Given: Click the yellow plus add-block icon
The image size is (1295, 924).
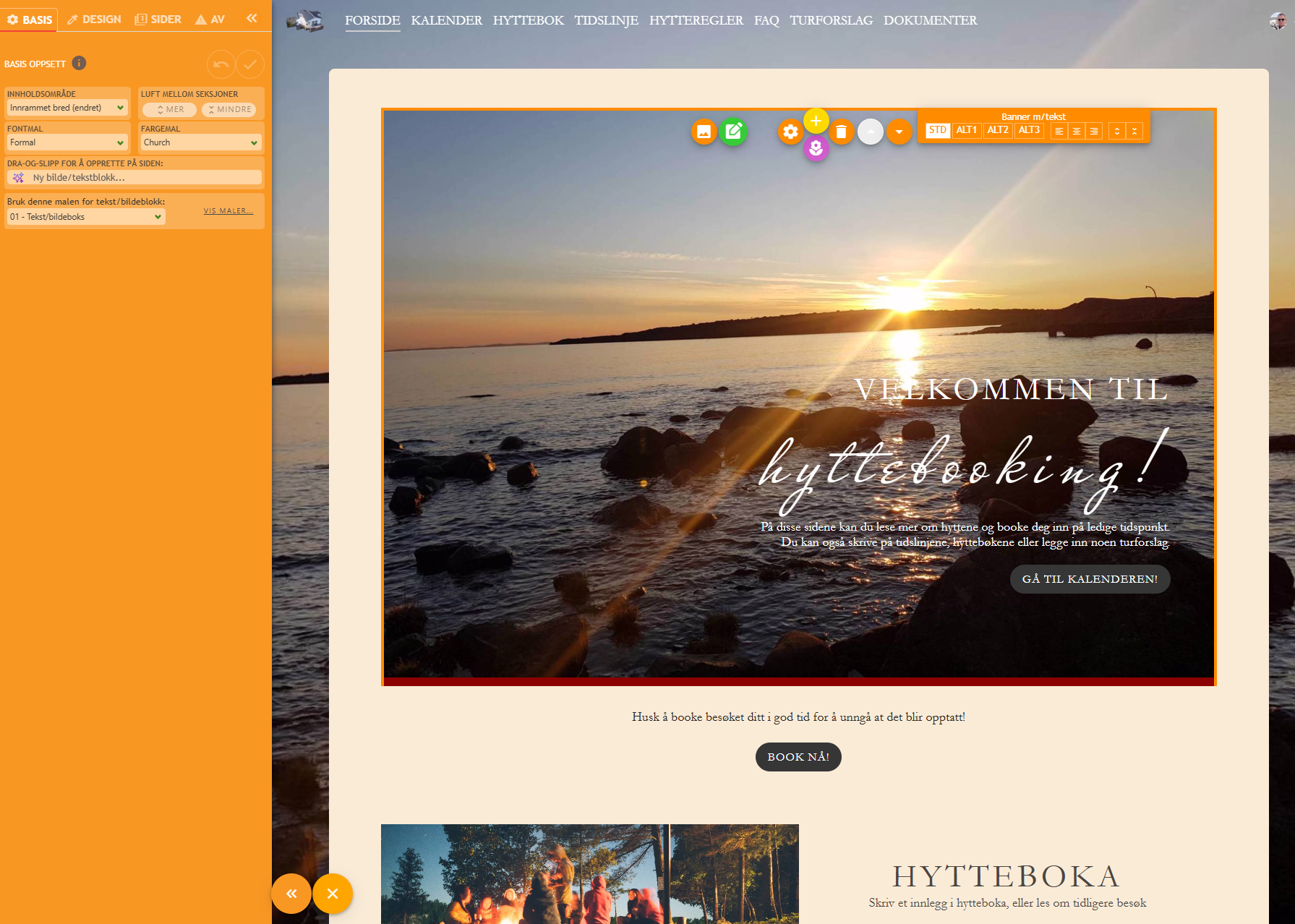Looking at the screenshot, I should click(816, 121).
